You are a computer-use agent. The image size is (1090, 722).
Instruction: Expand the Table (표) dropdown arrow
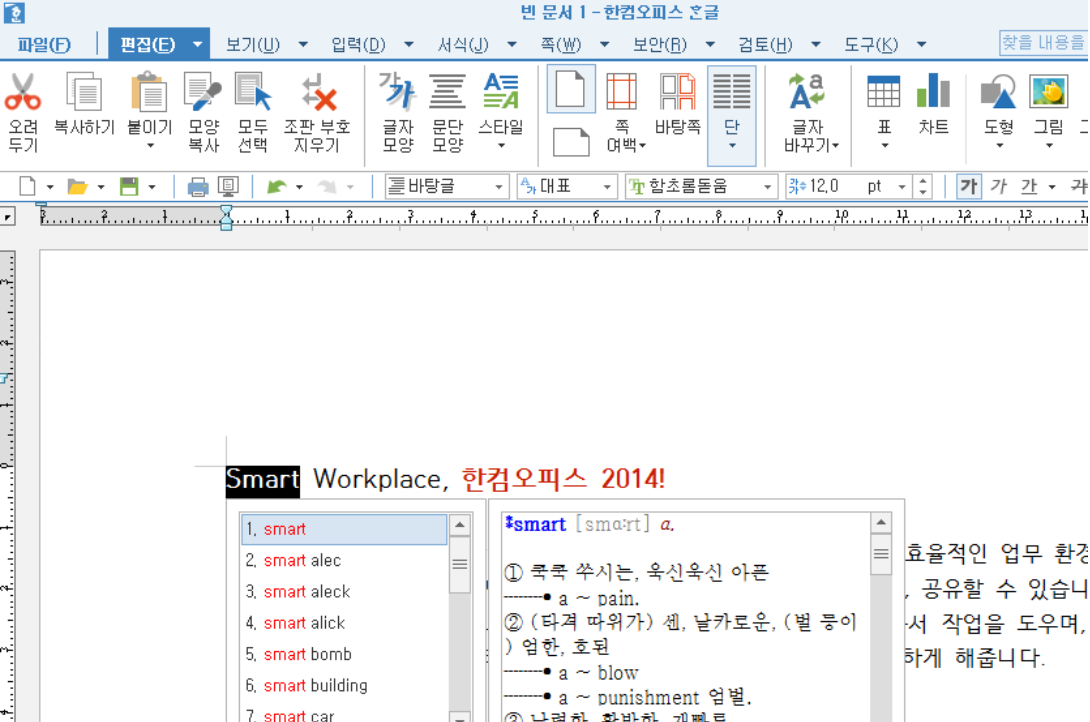point(884,147)
